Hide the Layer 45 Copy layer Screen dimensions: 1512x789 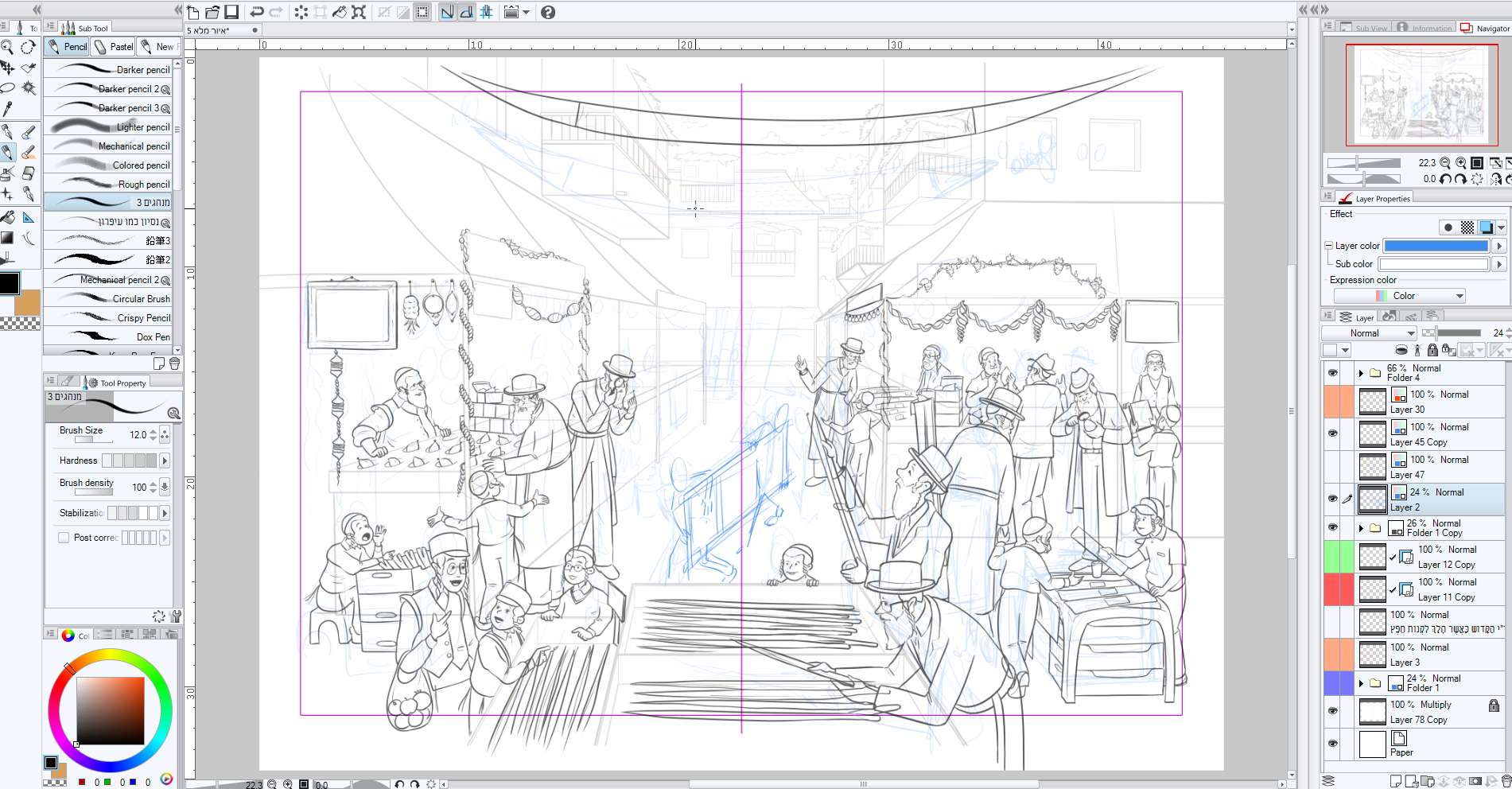pos(1332,433)
